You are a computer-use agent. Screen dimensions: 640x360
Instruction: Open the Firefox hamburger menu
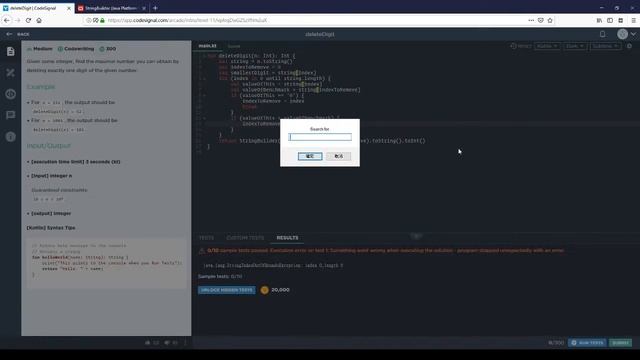(x=633, y=20)
